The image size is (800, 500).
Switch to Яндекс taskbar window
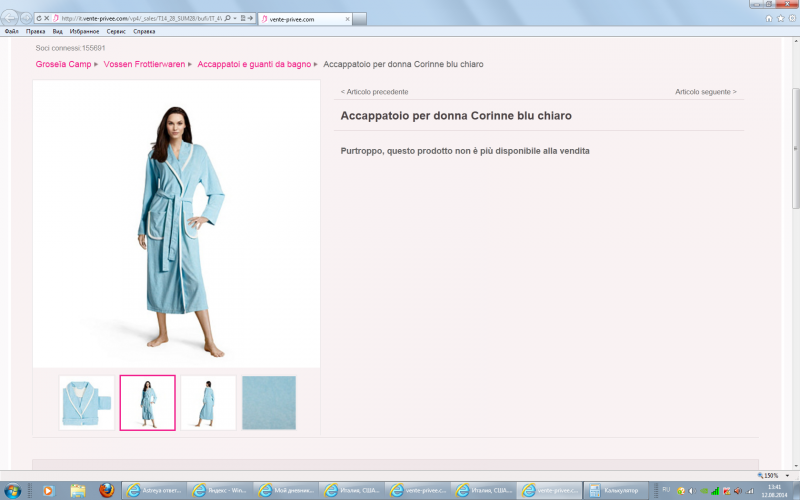click(x=220, y=491)
